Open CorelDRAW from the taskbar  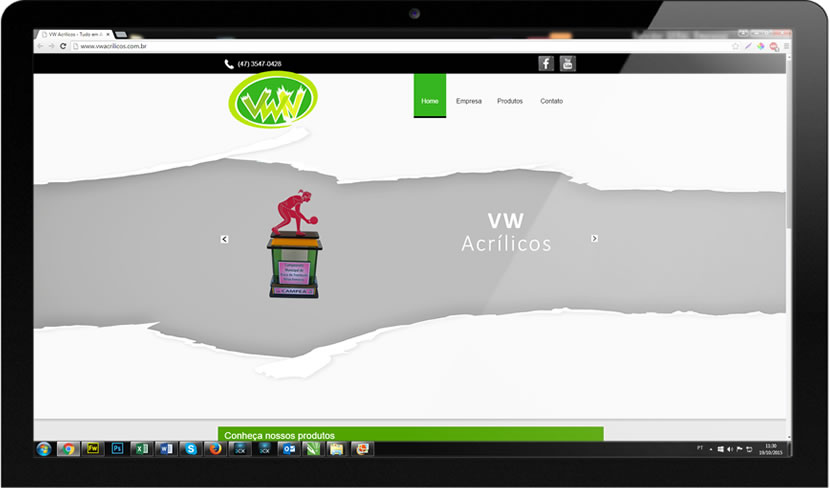tap(313, 449)
